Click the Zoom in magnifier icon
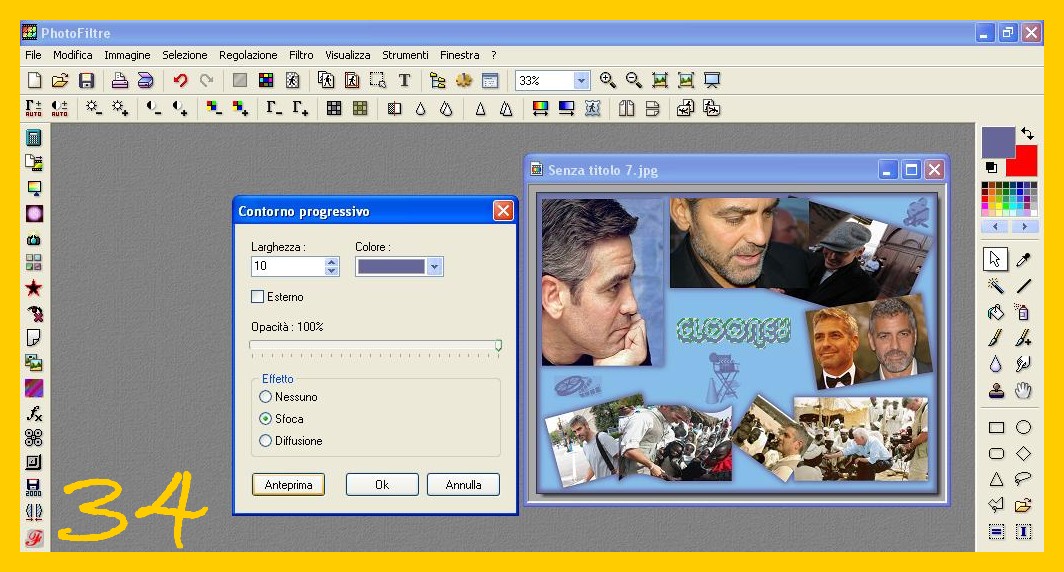Viewport: 1064px width, 572px height. [x=608, y=81]
